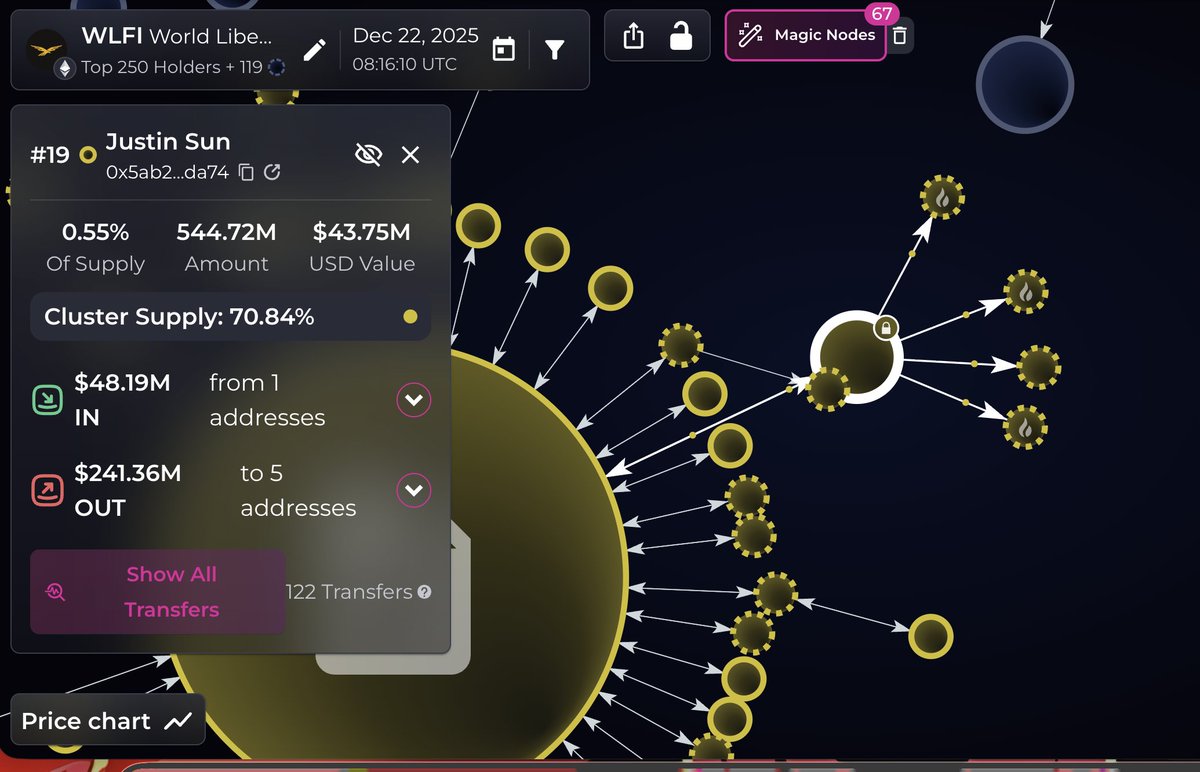Open the Price chart panel
Image resolution: width=1200 pixels, height=772 pixels.
[x=107, y=720]
